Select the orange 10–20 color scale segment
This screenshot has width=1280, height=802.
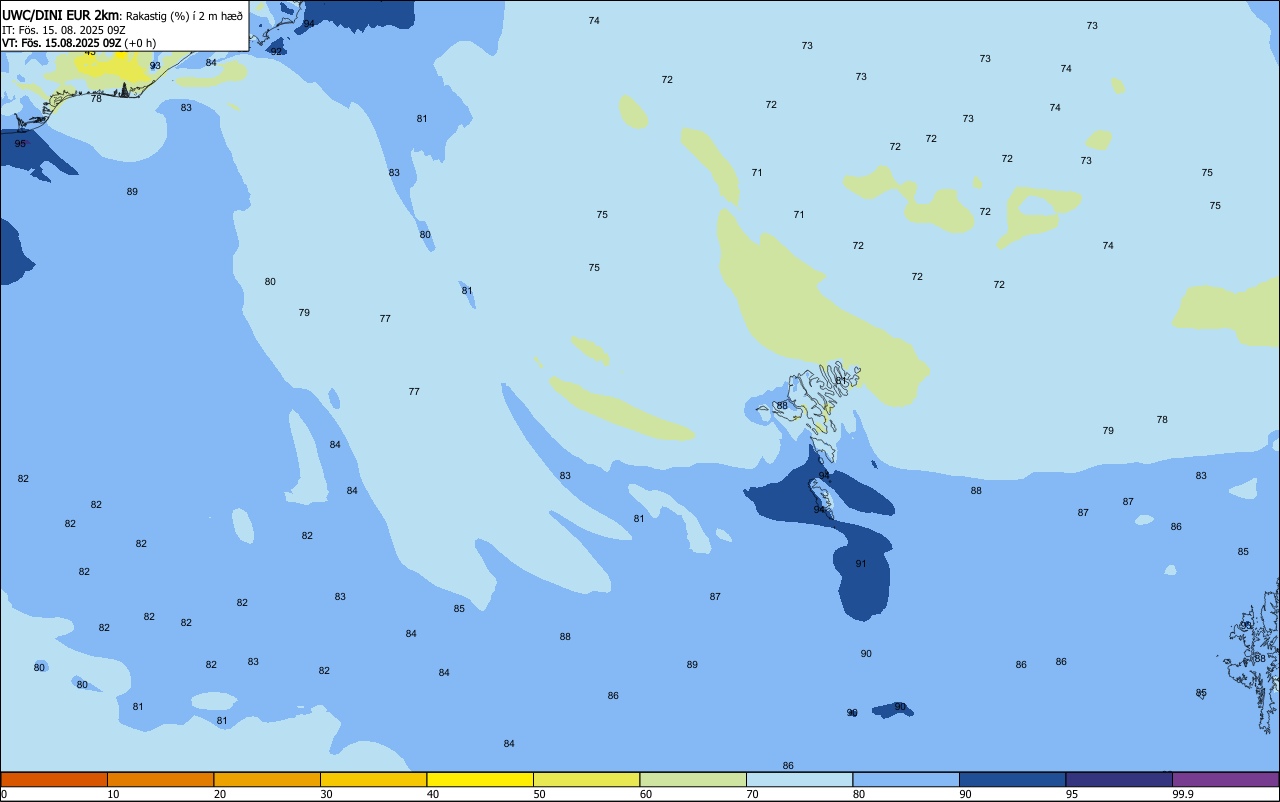point(160,779)
